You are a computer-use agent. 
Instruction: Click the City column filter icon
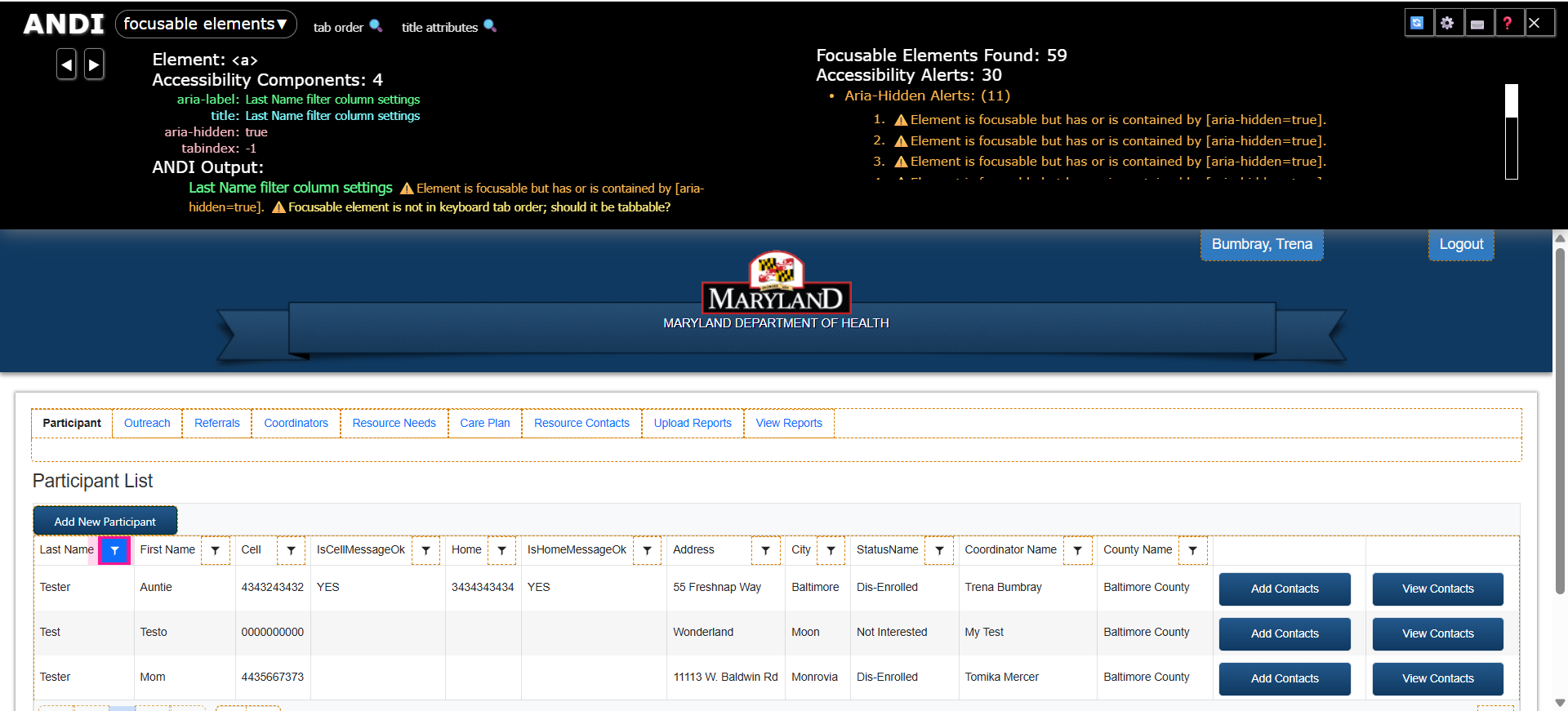pos(831,551)
